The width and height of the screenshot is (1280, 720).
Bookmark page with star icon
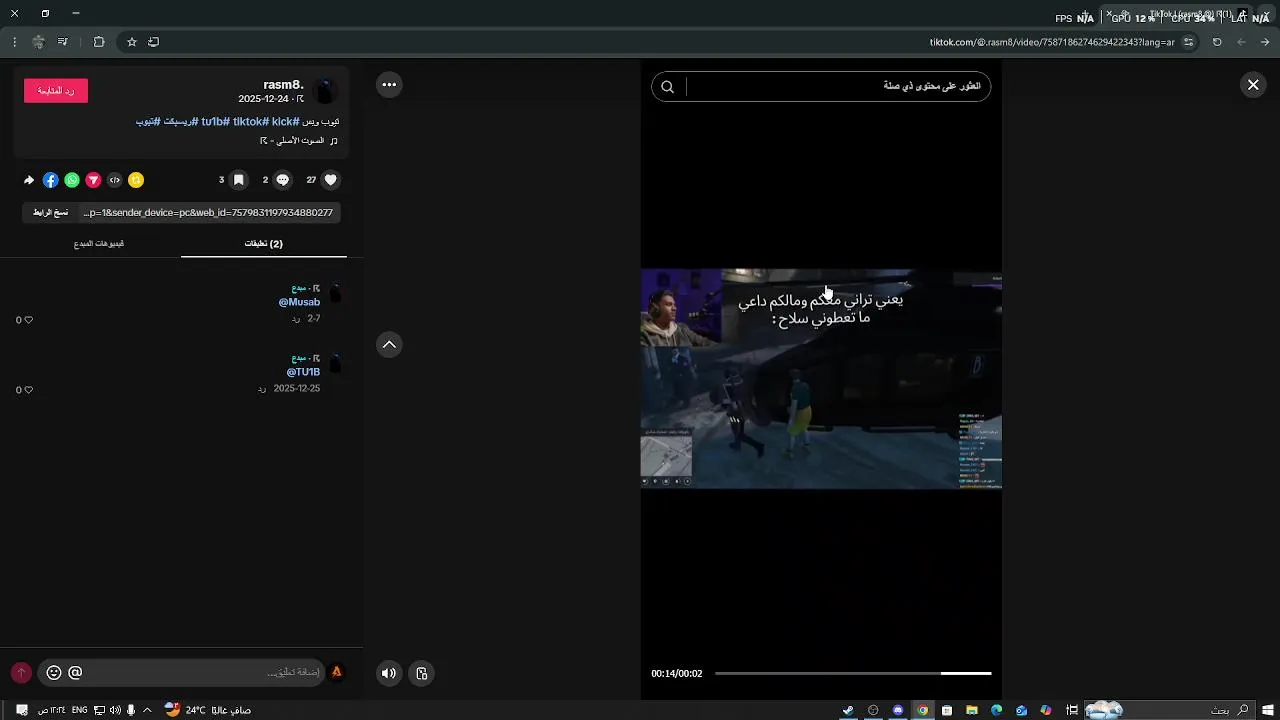coord(131,42)
